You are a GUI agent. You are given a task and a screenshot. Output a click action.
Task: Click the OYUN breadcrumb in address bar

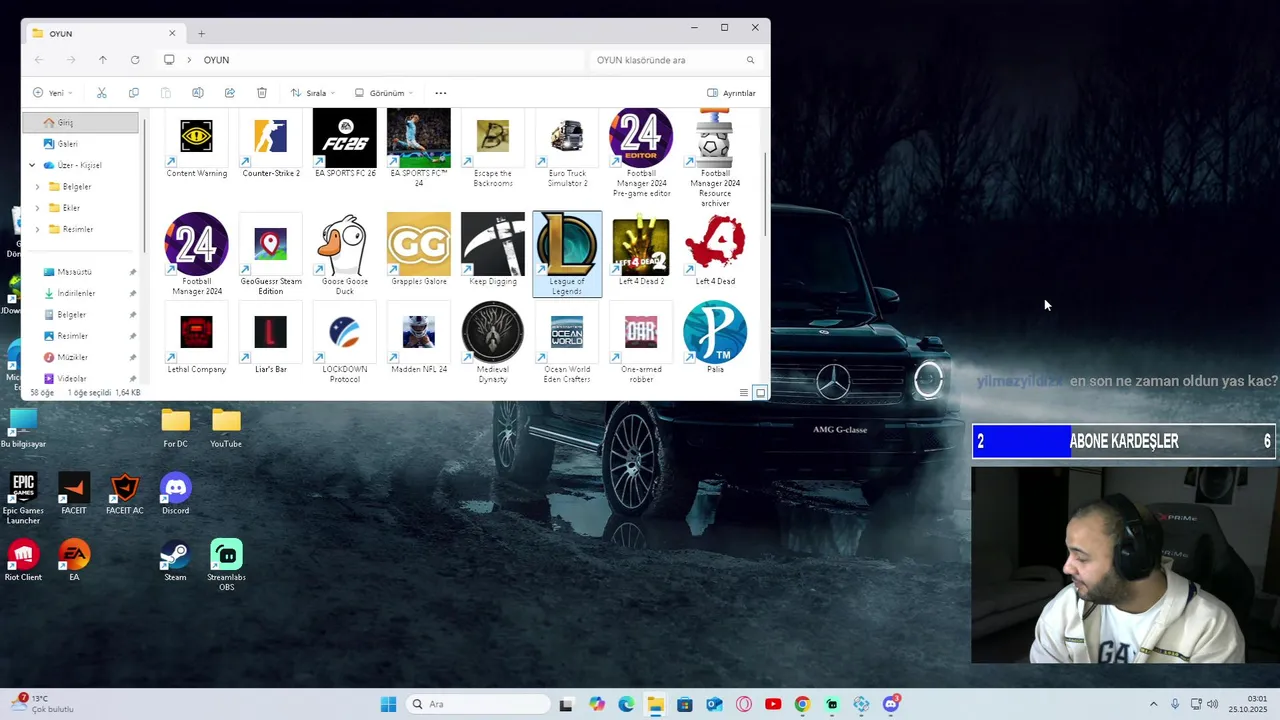[216, 60]
